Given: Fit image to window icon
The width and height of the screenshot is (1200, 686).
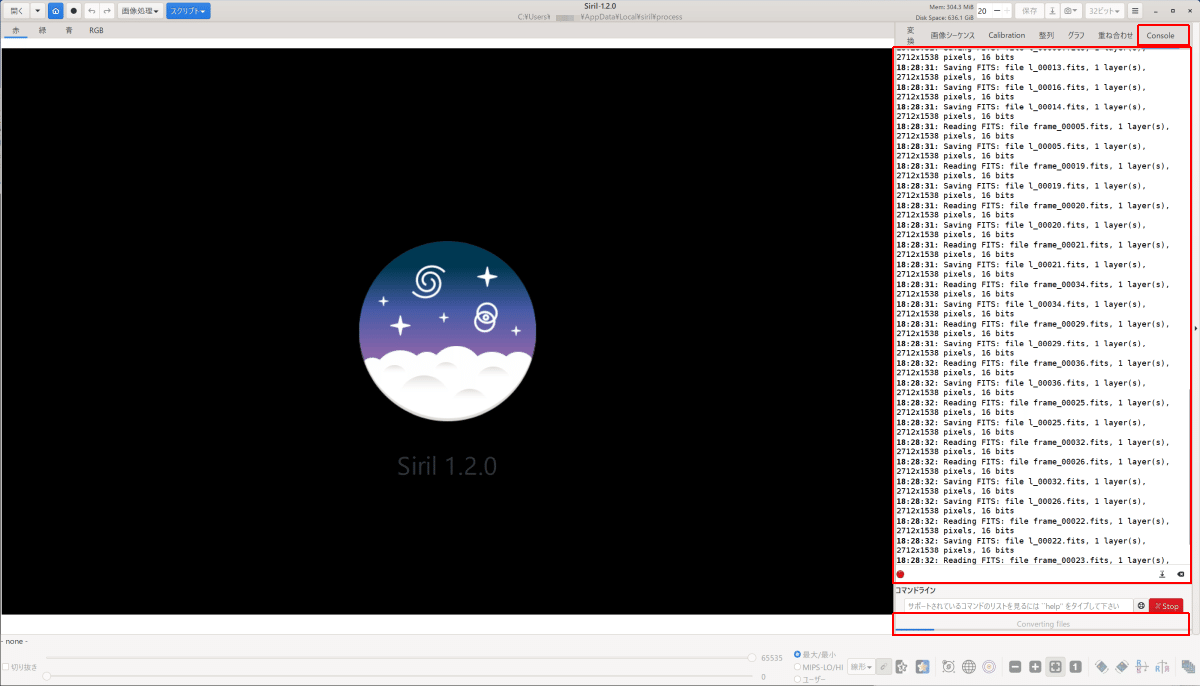Looking at the screenshot, I should pyautogui.click(x=1055, y=667).
